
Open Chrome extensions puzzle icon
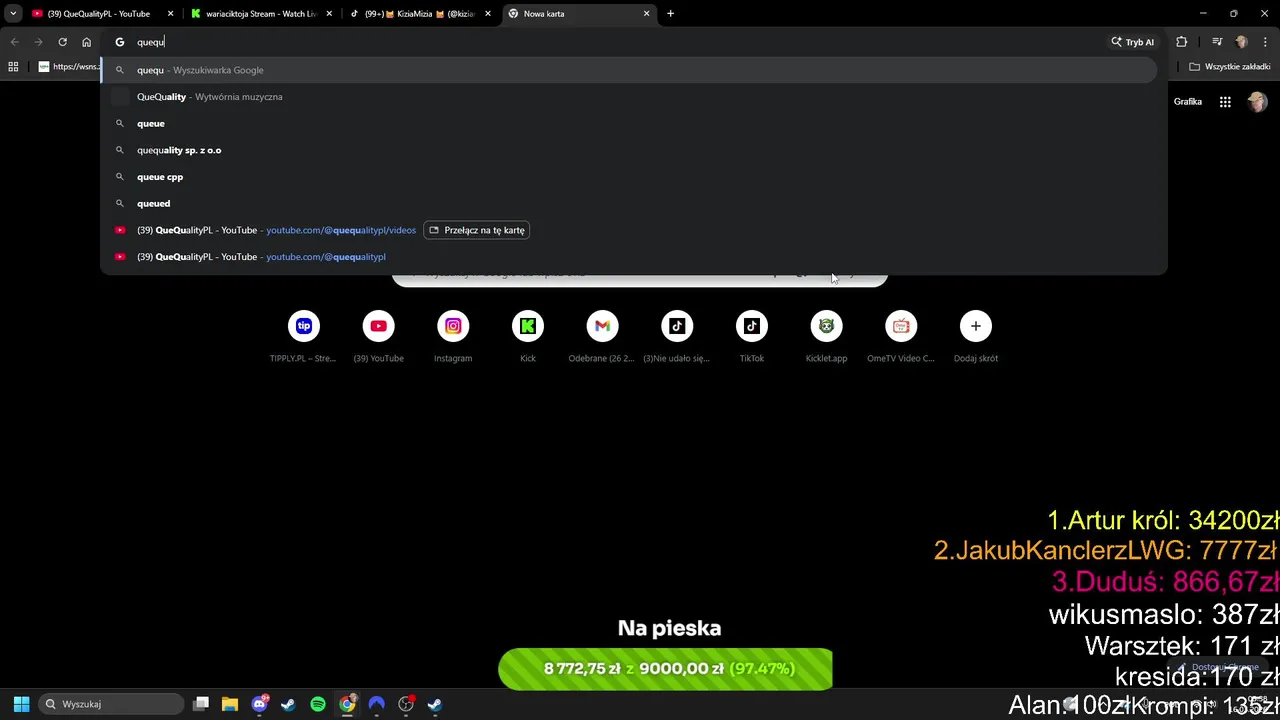coord(1182,42)
